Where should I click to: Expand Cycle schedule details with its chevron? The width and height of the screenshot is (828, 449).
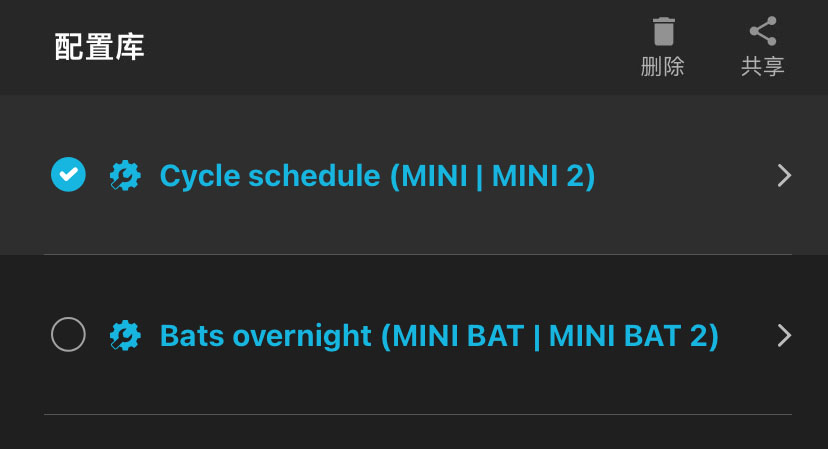click(784, 176)
